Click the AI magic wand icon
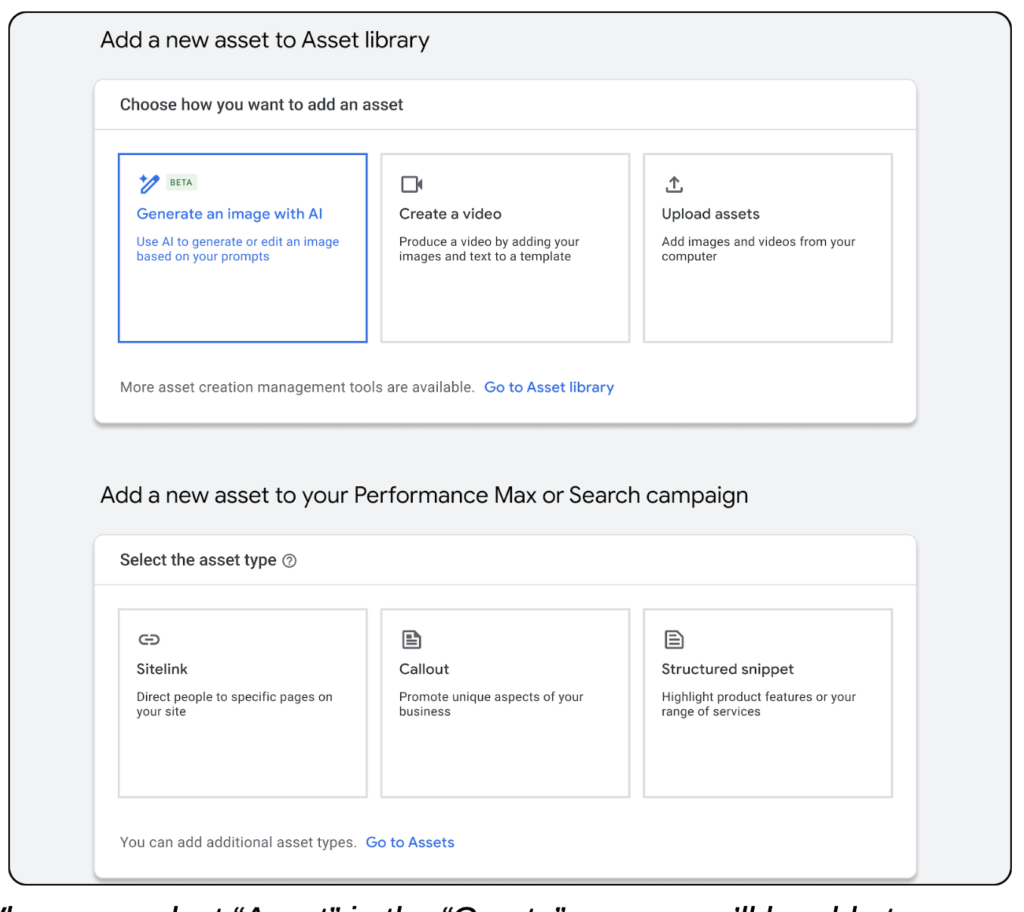 [148, 184]
